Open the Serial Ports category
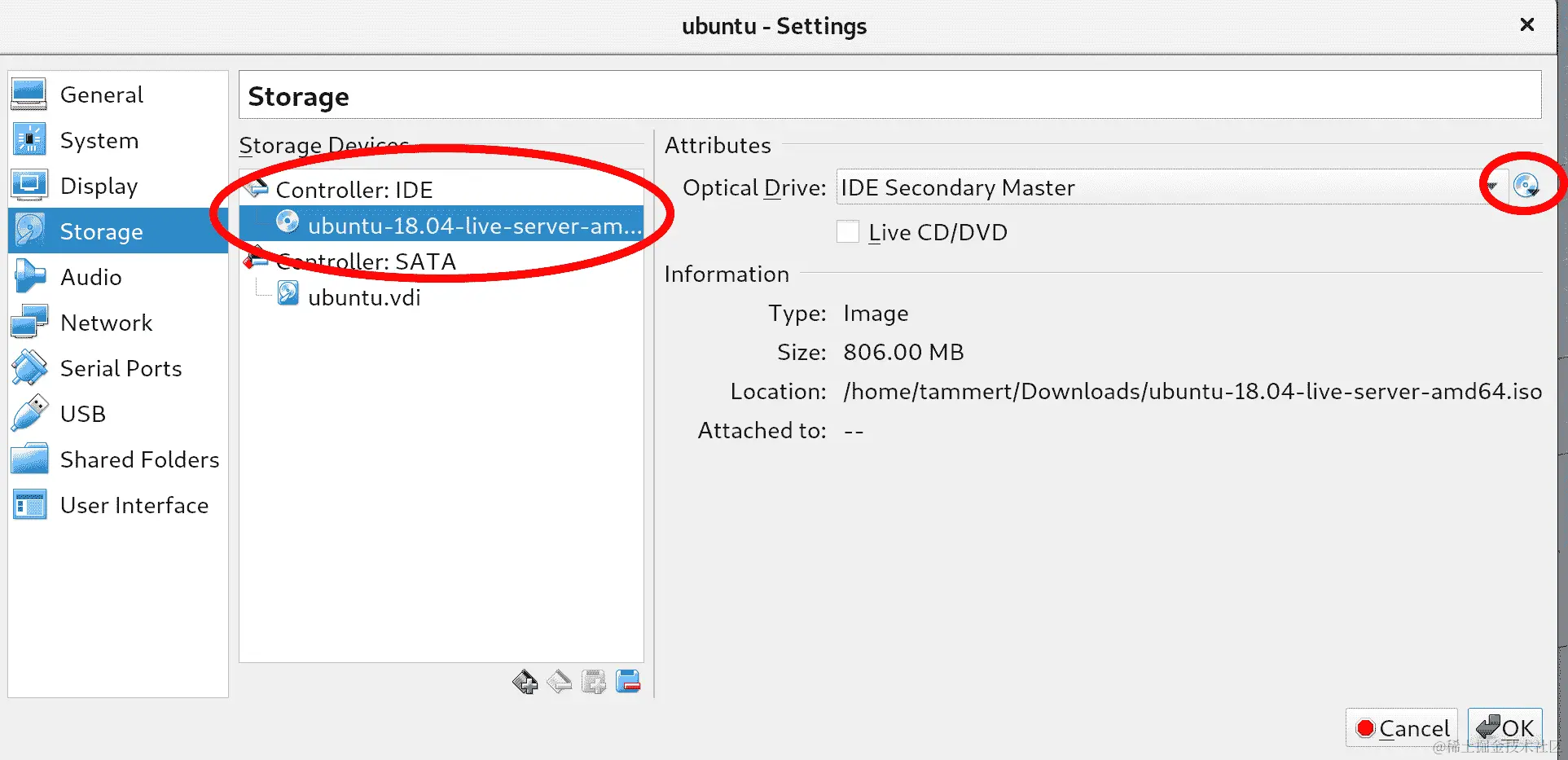The image size is (1568, 760). [118, 368]
